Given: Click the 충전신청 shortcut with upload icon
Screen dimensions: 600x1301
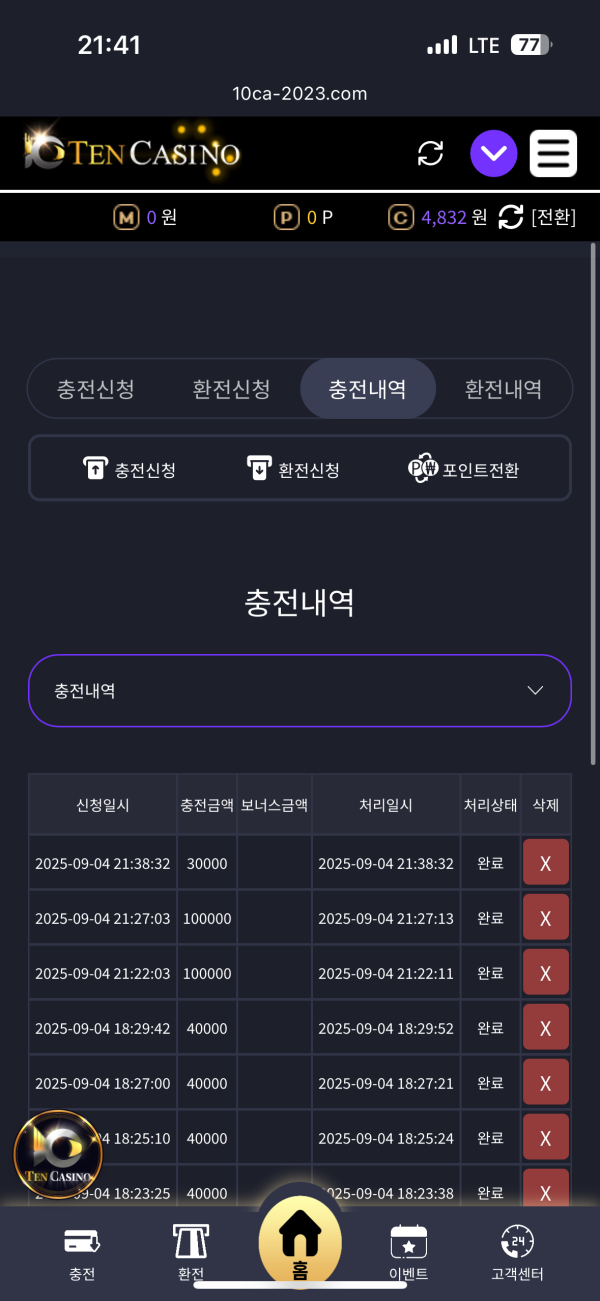Looking at the screenshot, I should point(129,469).
